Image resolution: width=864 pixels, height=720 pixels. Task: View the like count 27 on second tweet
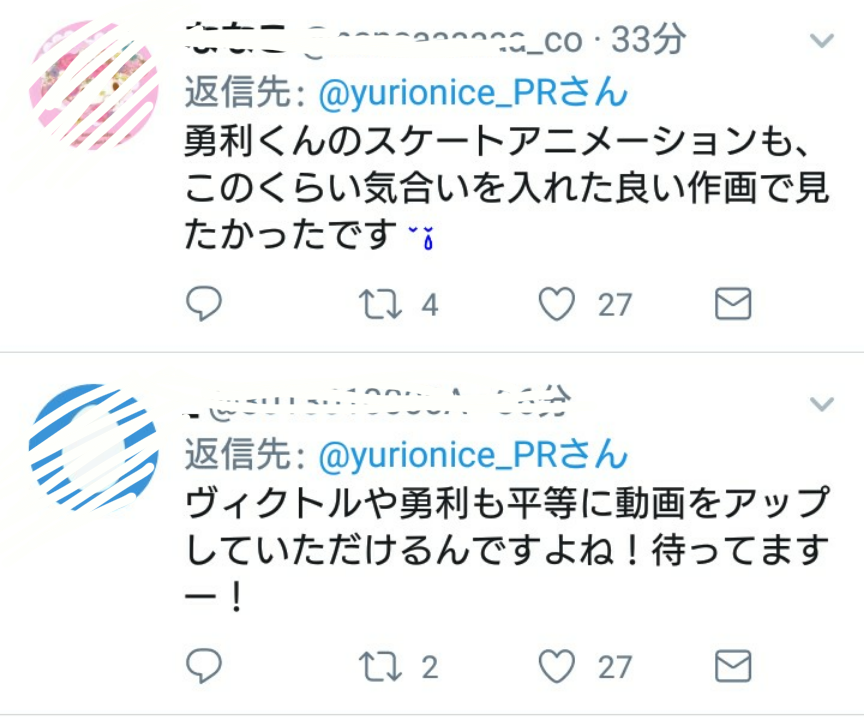coord(614,667)
